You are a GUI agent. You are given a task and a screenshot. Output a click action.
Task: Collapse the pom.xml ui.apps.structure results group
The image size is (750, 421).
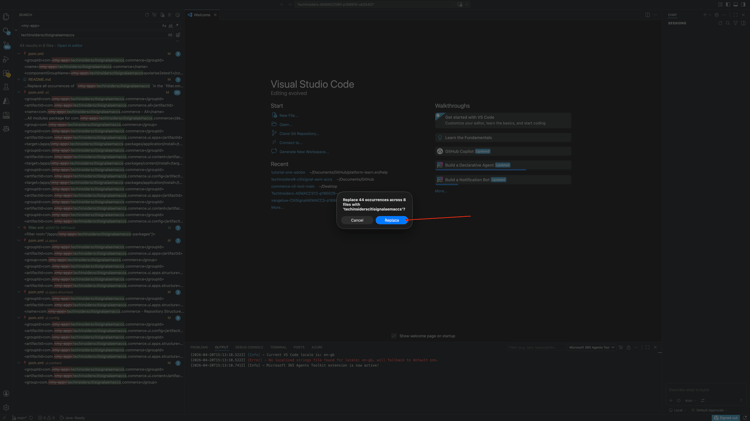point(19,292)
